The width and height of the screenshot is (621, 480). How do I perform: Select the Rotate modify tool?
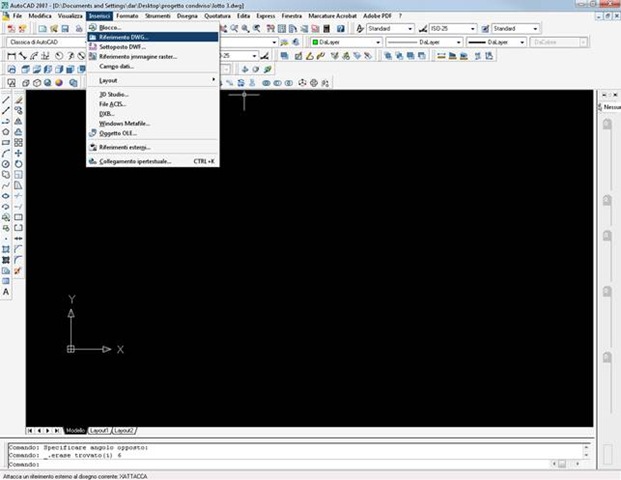[18, 164]
